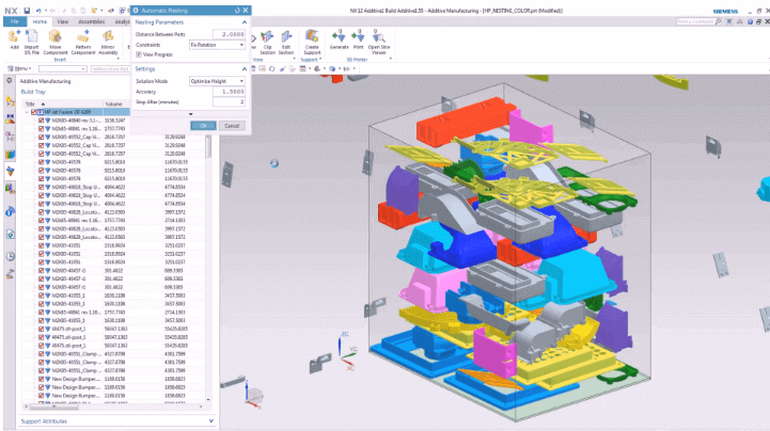Click the volume value 3158.5247
This screenshot has width=770, height=431.
click(114, 120)
